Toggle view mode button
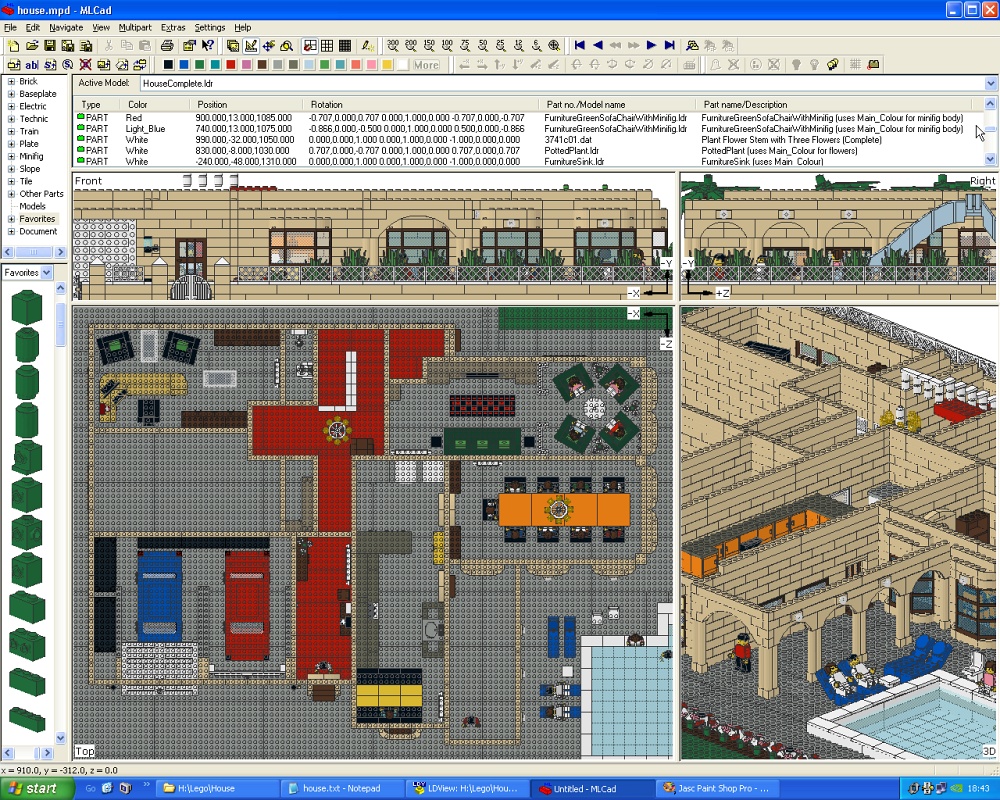Image resolution: width=1000 pixels, height=800 pixels. [233, 46]
